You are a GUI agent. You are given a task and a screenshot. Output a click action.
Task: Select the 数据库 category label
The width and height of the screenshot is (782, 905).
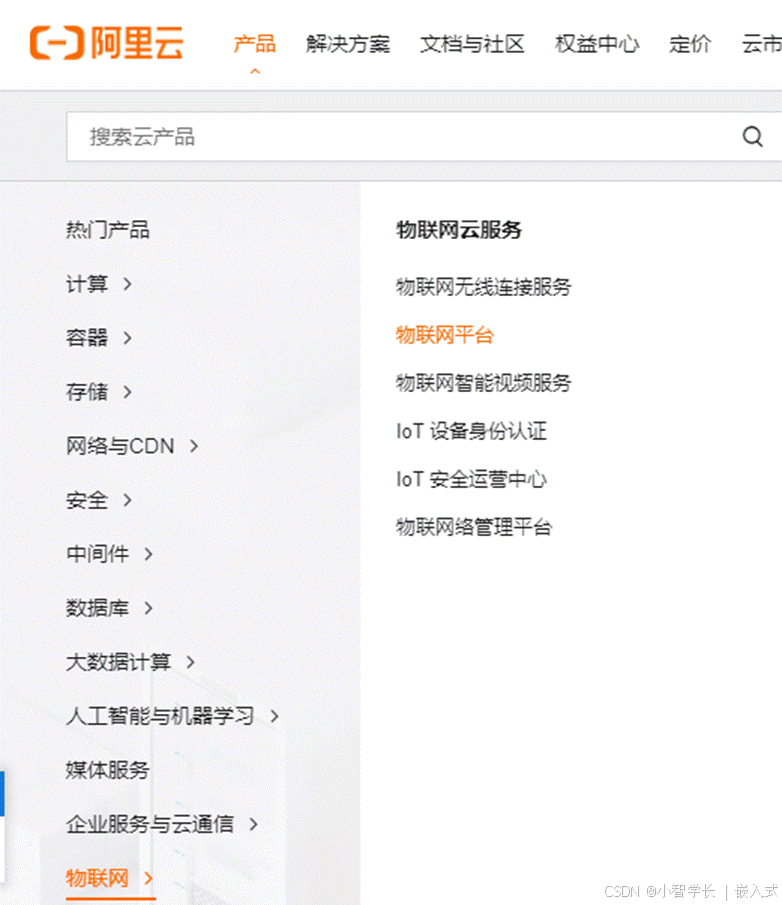pos(97,608)
